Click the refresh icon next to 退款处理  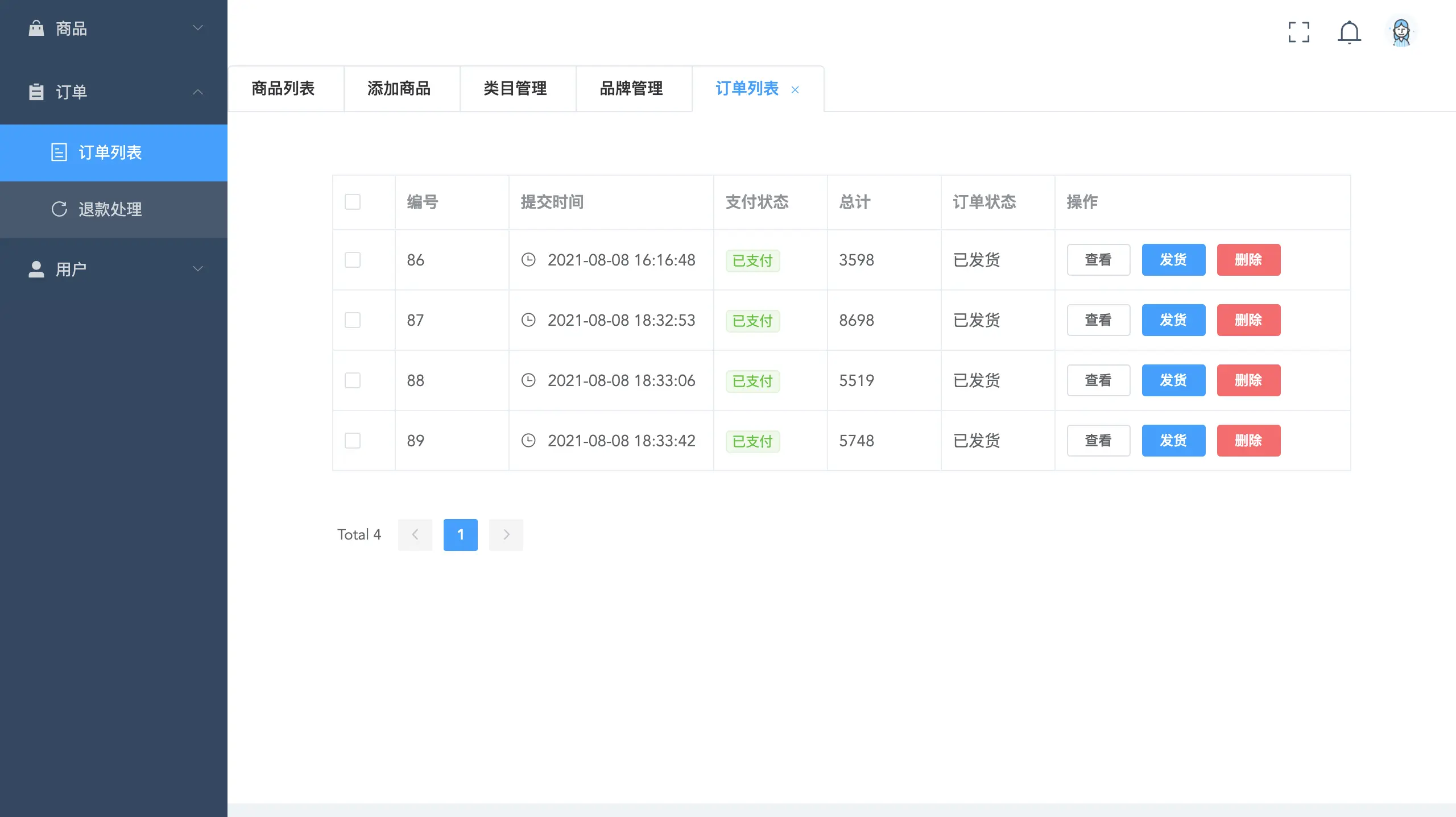(59, 209)
